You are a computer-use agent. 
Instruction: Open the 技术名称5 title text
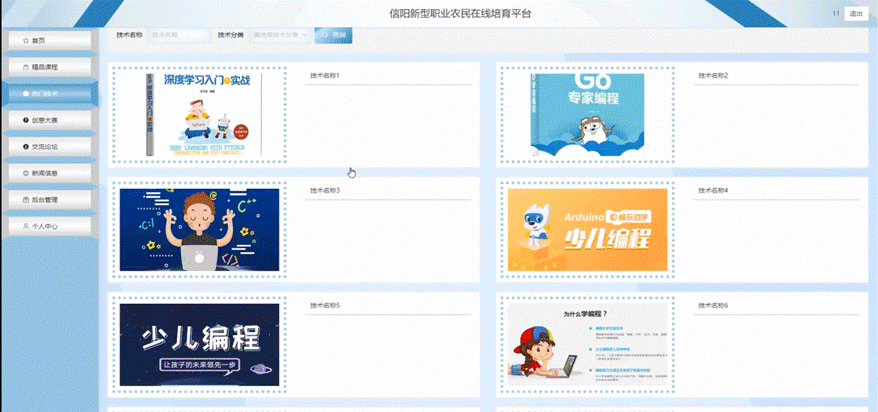tap(325, 306)
